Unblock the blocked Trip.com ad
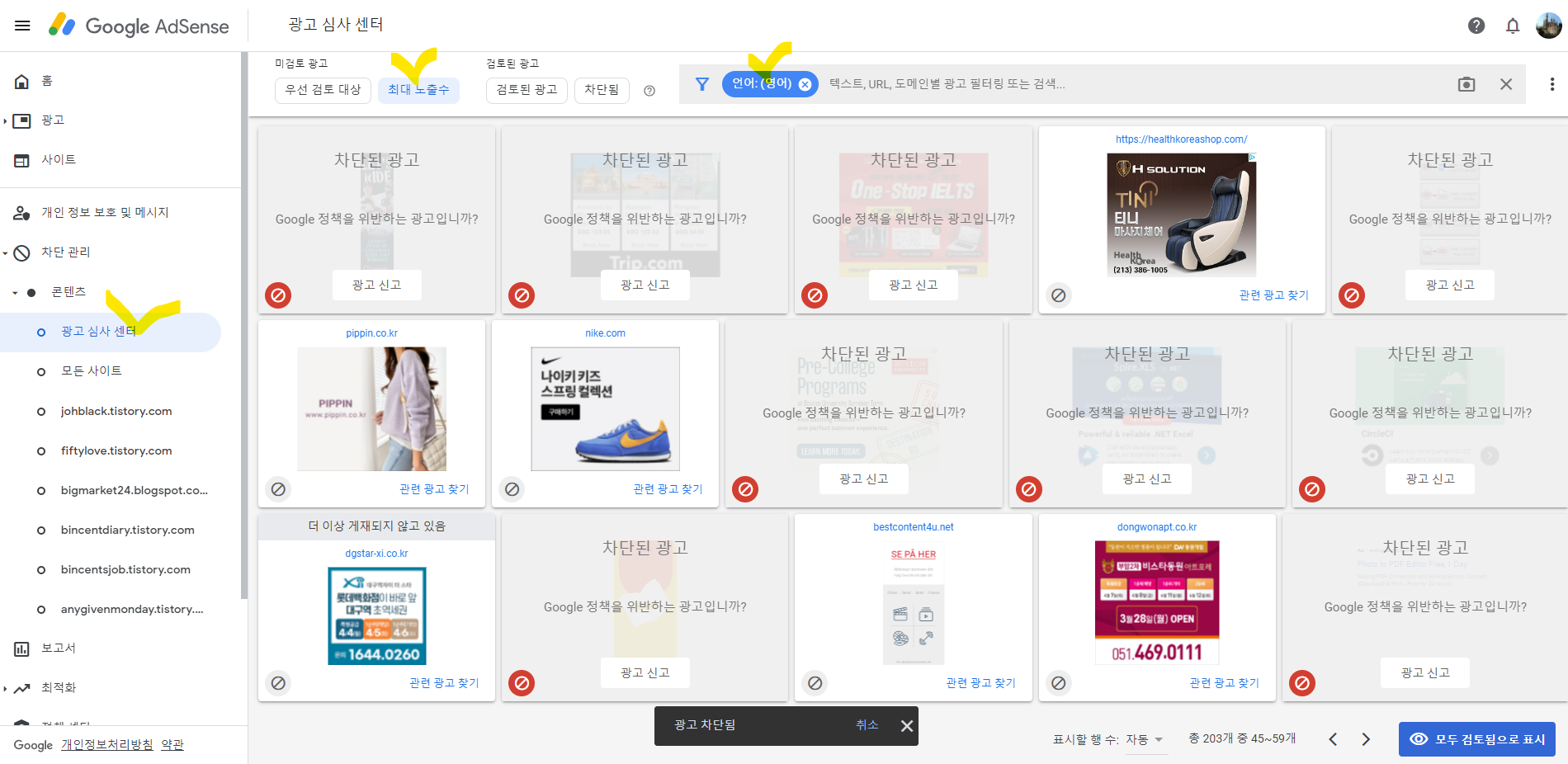Screen dimensions: 1568x764 (522, 295)
